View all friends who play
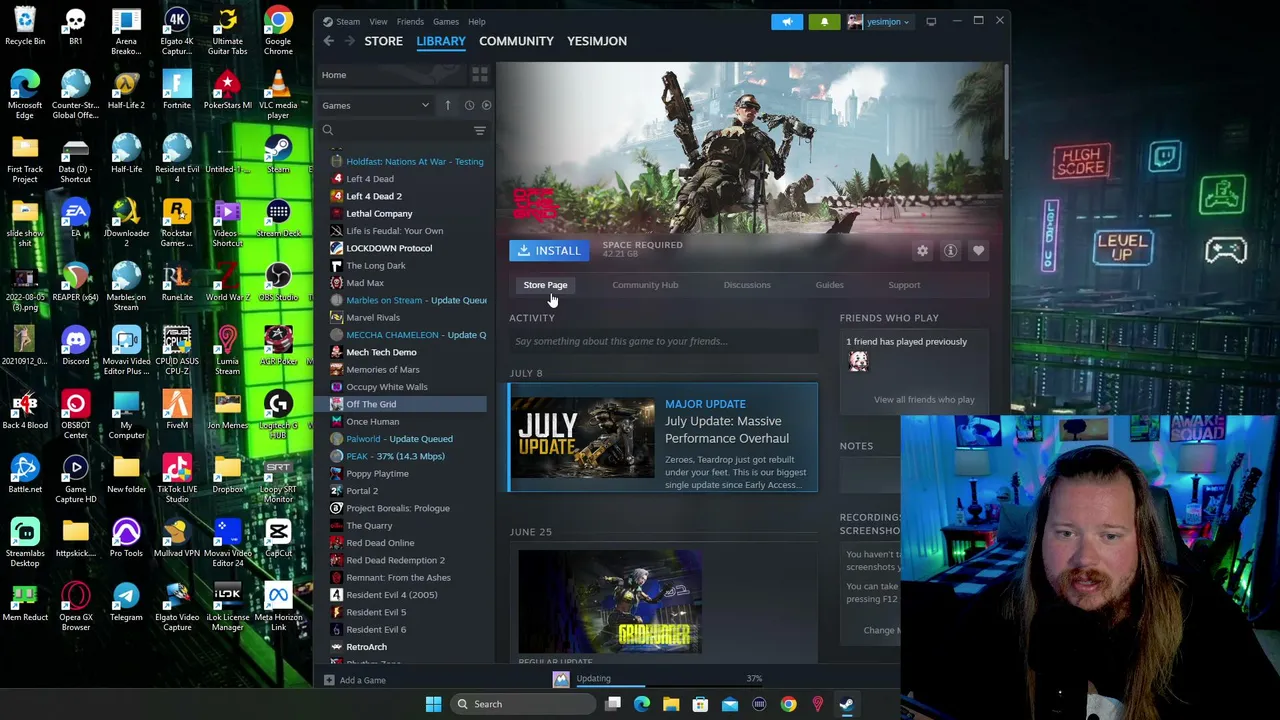Image resolution: width=1280 pixels, height=720 pixels. [x=924, y=400]
